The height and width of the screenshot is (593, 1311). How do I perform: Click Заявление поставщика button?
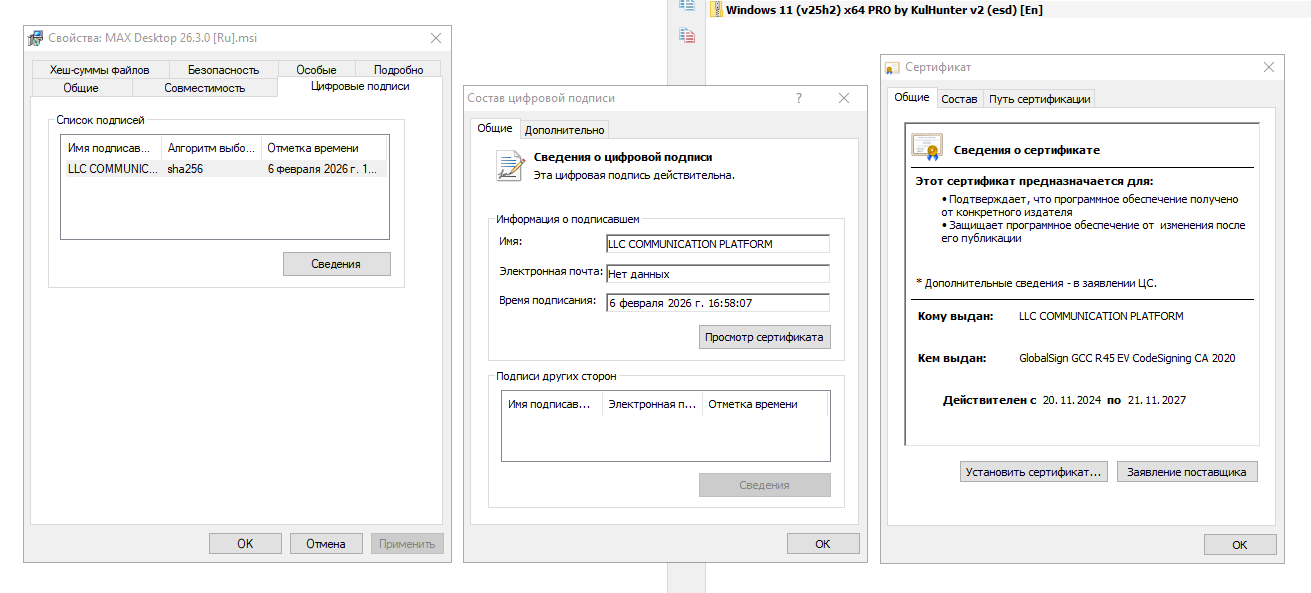[1187, 472]
